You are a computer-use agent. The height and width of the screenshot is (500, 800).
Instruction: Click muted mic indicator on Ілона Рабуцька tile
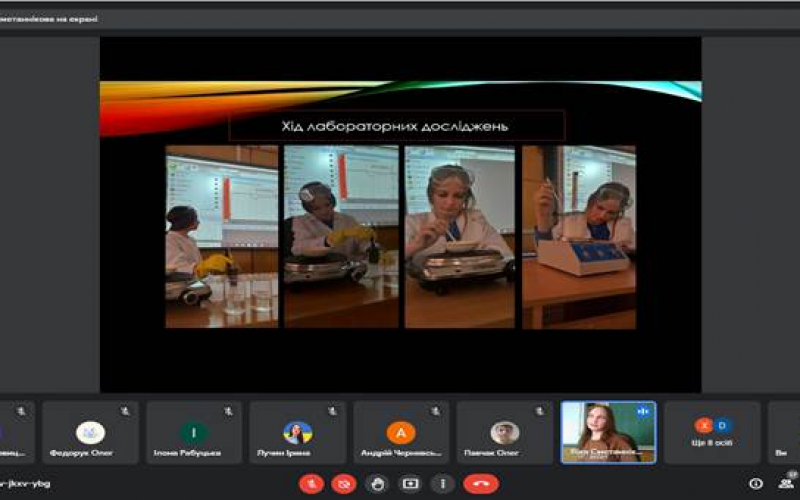tap(229, 411)
